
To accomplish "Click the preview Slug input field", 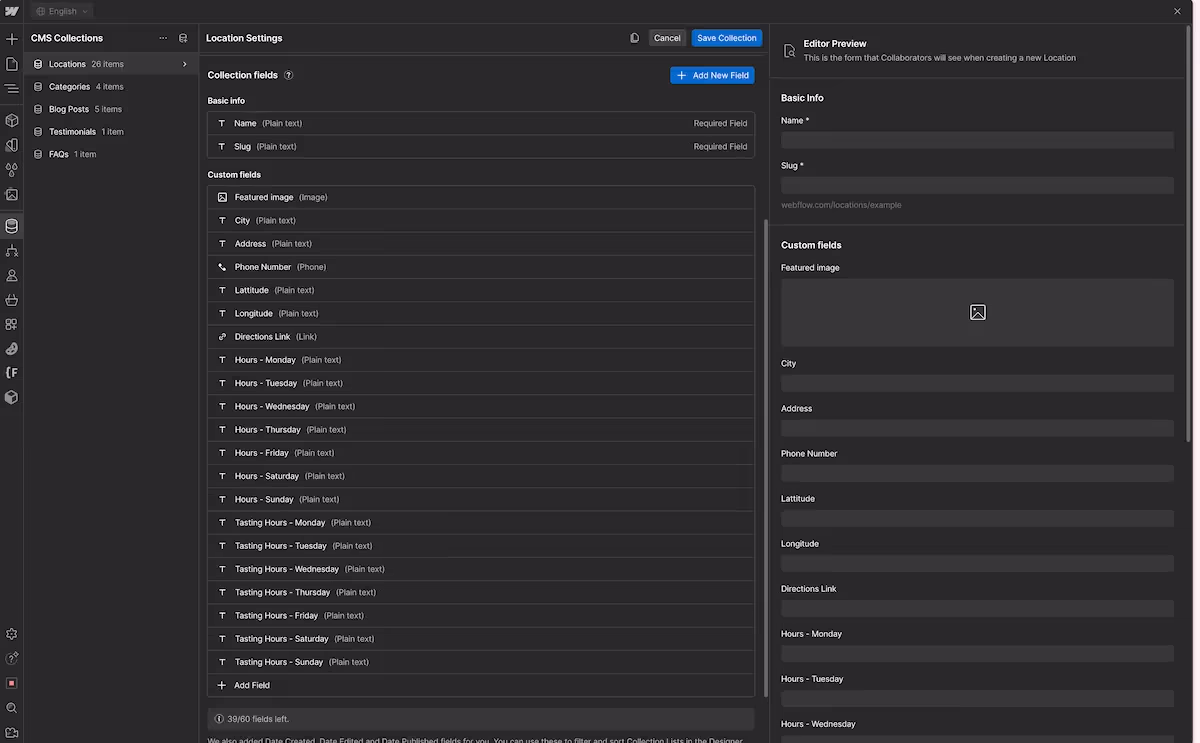I will [977, 185].
